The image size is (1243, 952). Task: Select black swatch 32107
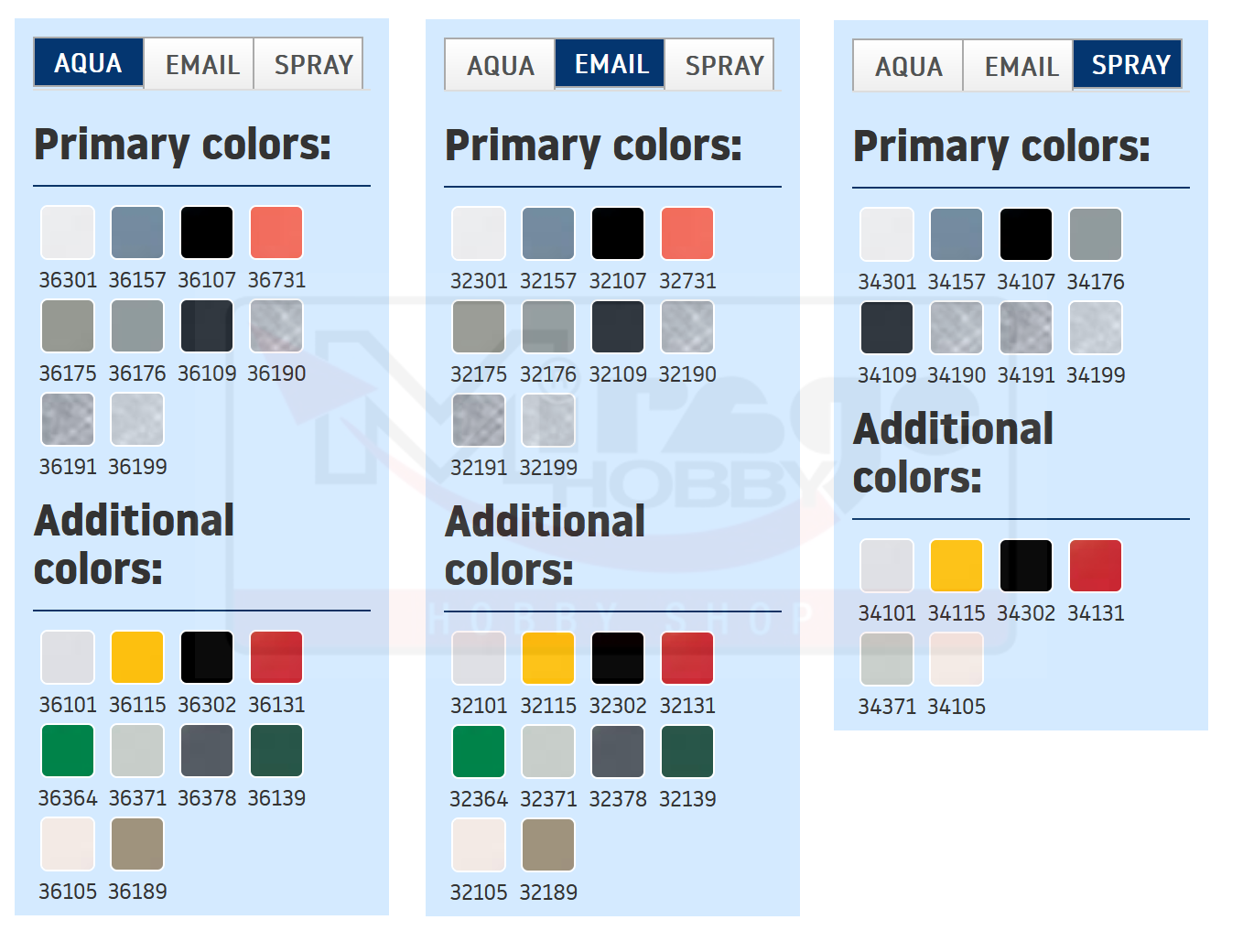(618, 233)
